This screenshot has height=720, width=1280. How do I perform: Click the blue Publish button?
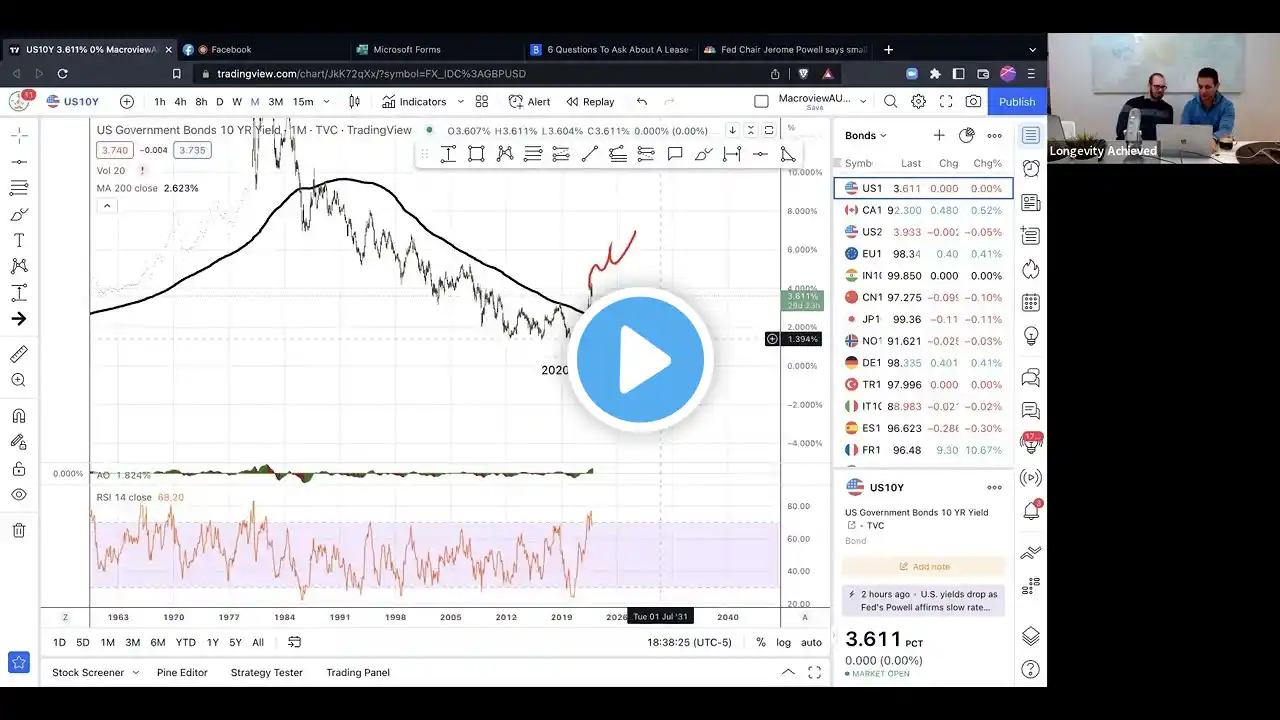(1017, 102)
